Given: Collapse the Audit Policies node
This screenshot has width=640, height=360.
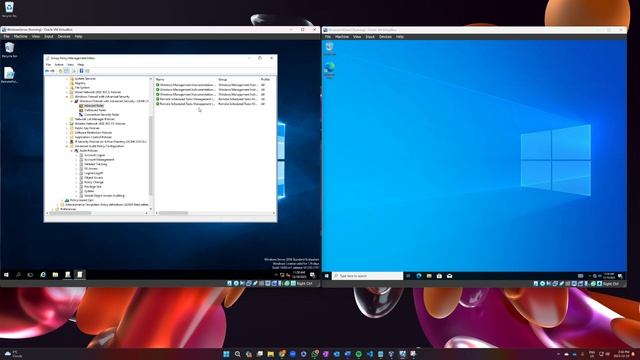Looking at the screenshot, I should pos(71,151).
